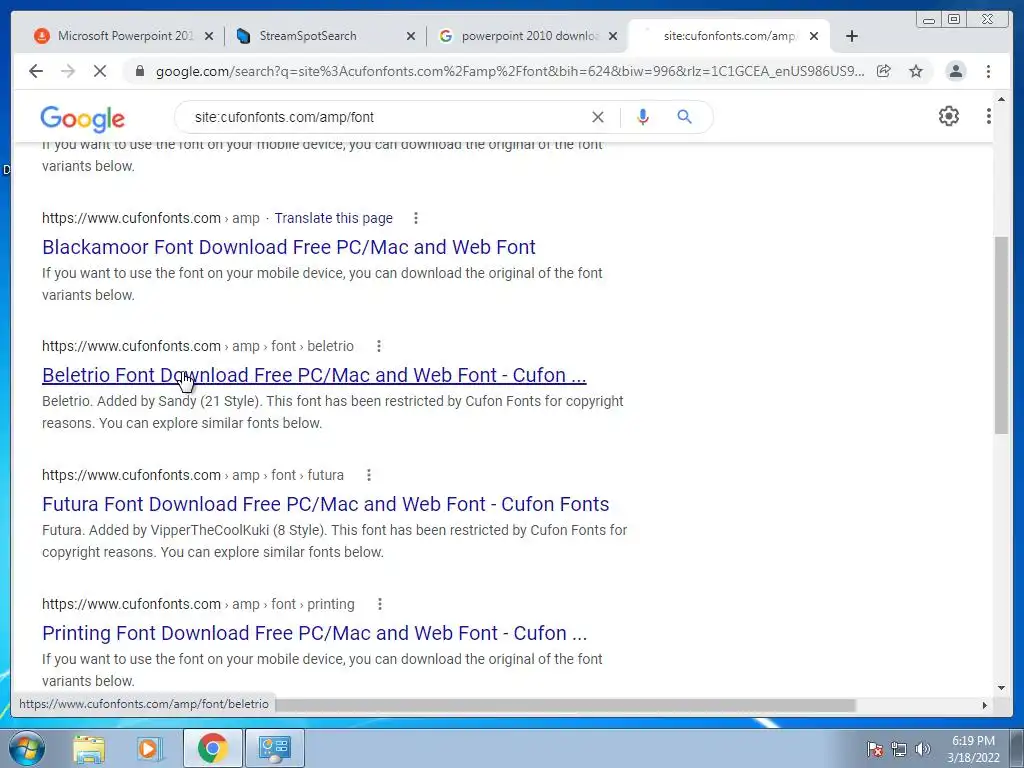This screenshot has height=768, width=1024.
Task: Open the volume speaker tray icon
Action: [x=923, y=749]
